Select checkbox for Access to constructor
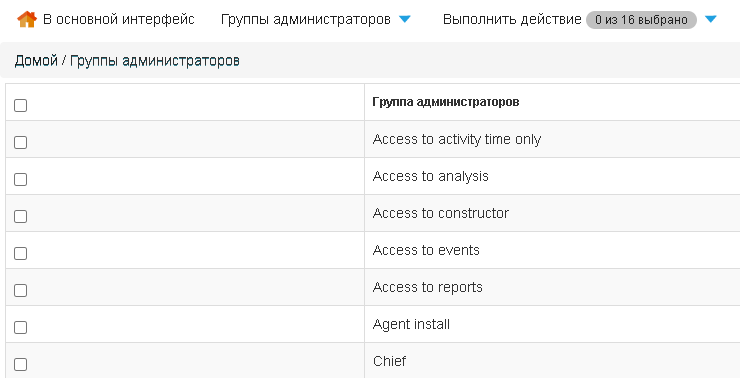Image resolution: width=740 pixels, height=378 pixels. pyautogui.click(x=20, y=217)
